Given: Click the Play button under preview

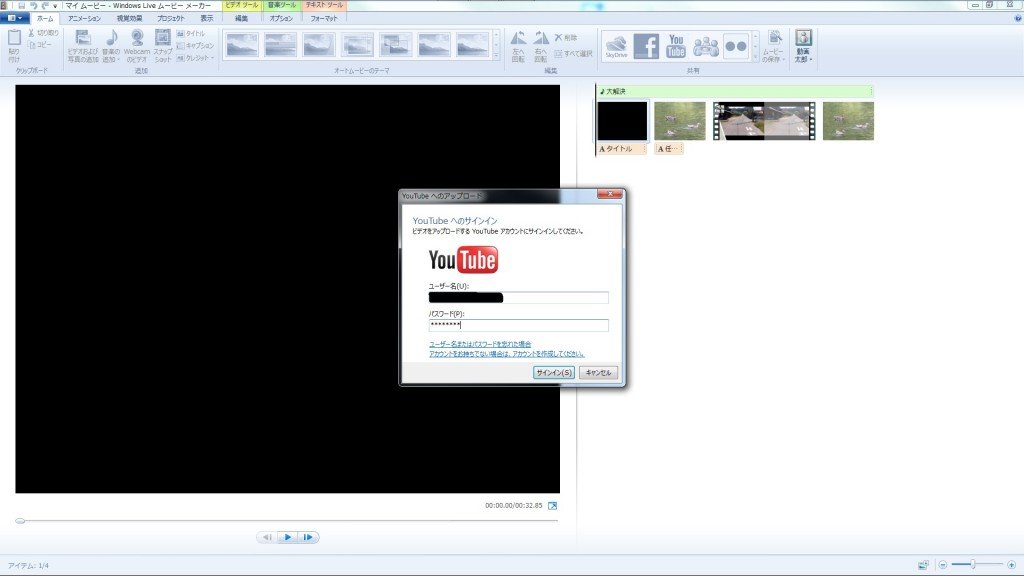Looking at the screenshot, I should [x=287, y=537].
